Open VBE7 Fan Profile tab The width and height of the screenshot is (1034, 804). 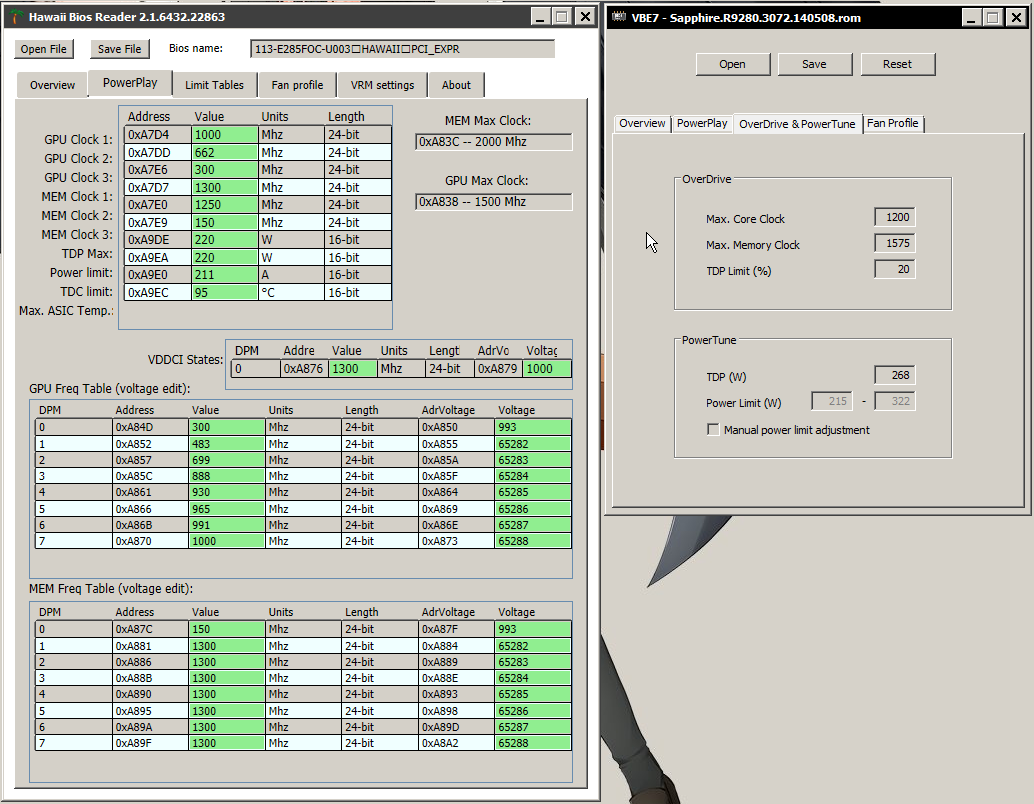coord(892,123)
